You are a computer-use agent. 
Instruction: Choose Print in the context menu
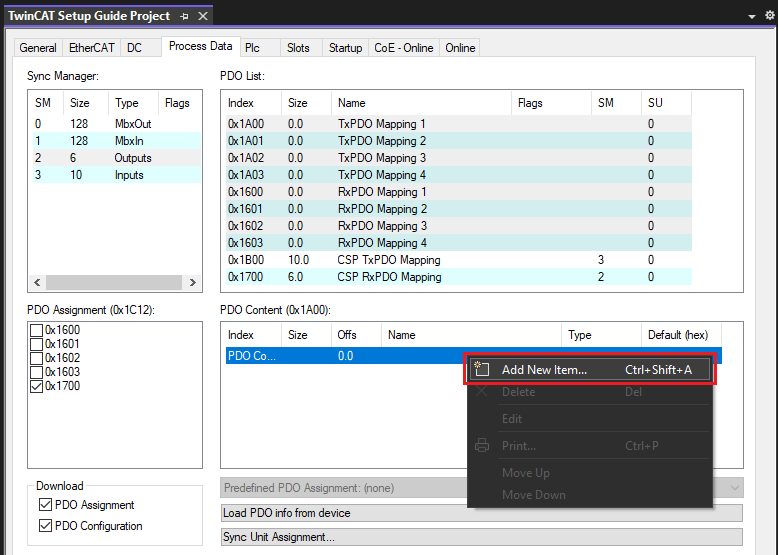coord(590,445)
